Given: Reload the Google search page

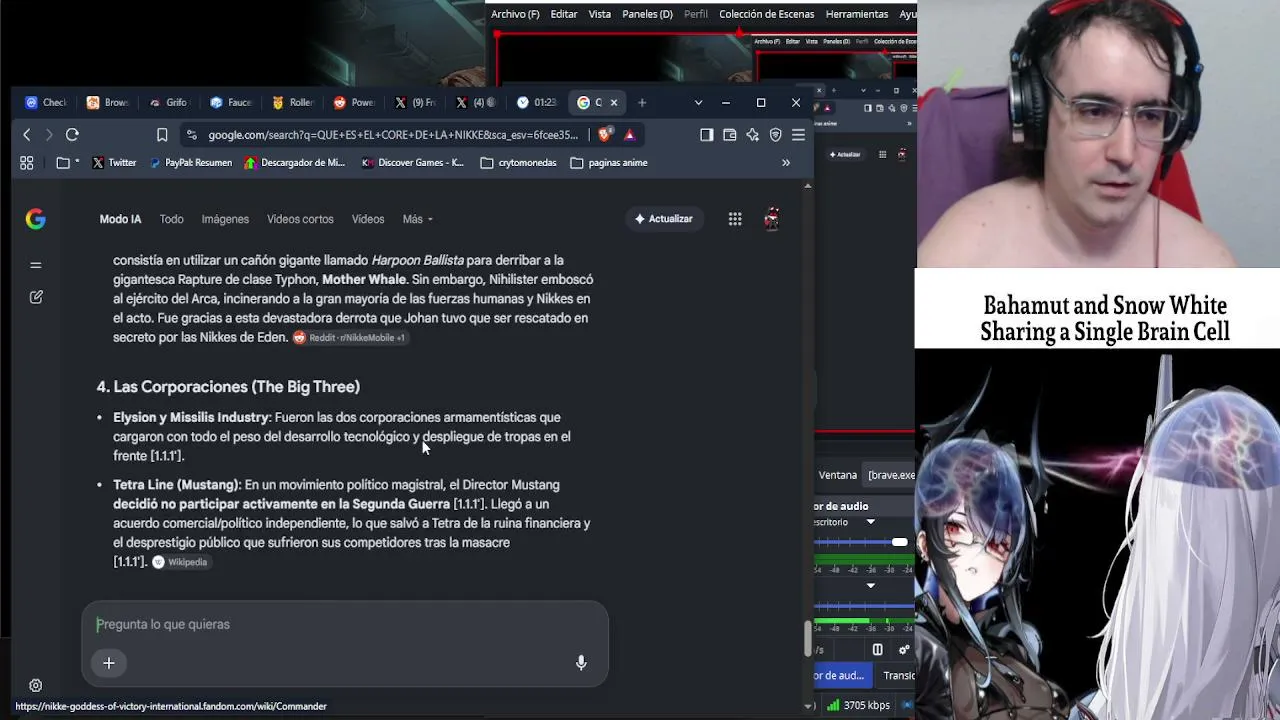Looking at the screenshot, I should click(x=72, y=135).
